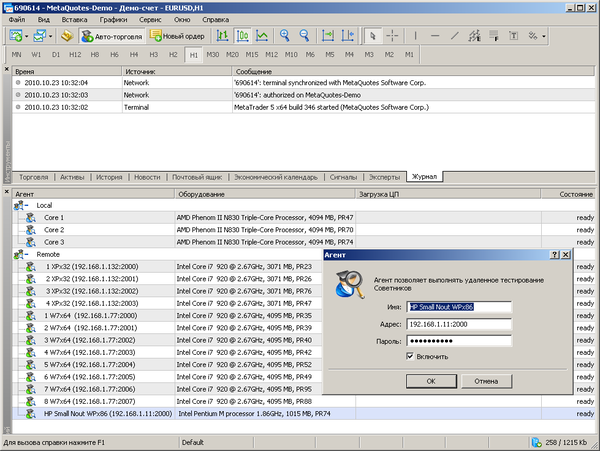Viewport: 600px width, 451px height.
Task: Enable chart shift icon
Action: (x=347, y=36)
